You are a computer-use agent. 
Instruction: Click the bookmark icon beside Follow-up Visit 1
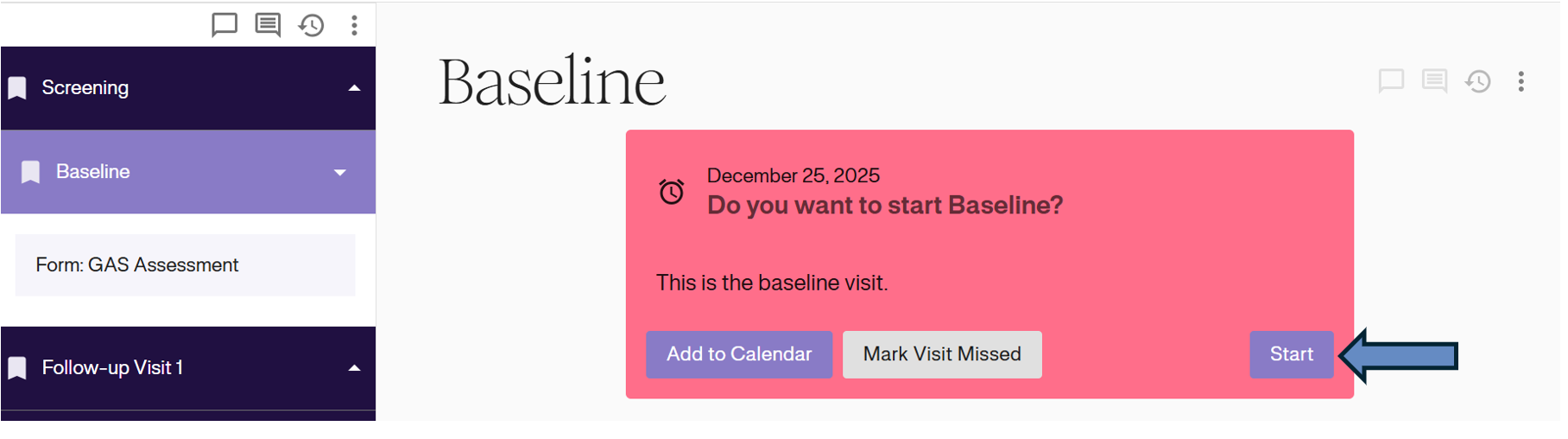pyautogui.click(x=17, y=368)
